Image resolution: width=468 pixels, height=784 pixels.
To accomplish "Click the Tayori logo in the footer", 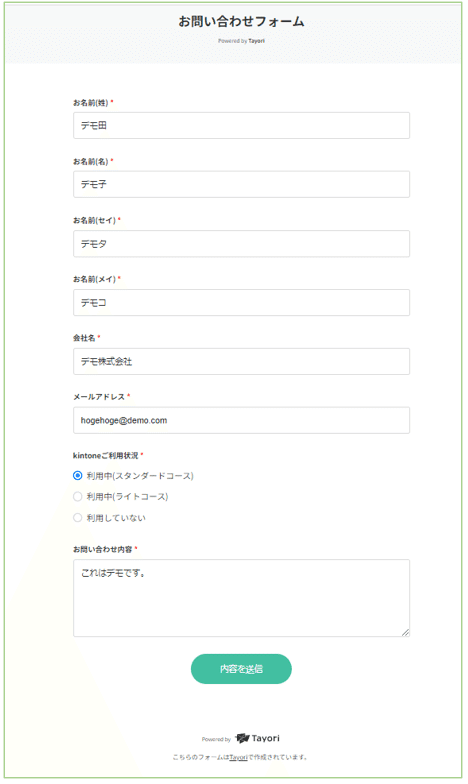I will (x=258, y=738).
